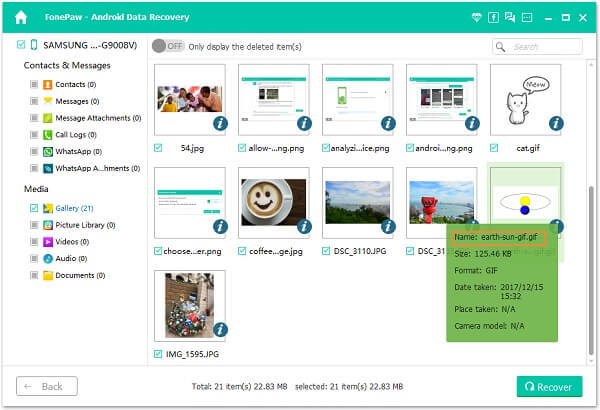Image resolution: width=600 pixels, height=410 pixels.
Task: Show info for choose...er.png thumbnail
Action: [220, 226]
